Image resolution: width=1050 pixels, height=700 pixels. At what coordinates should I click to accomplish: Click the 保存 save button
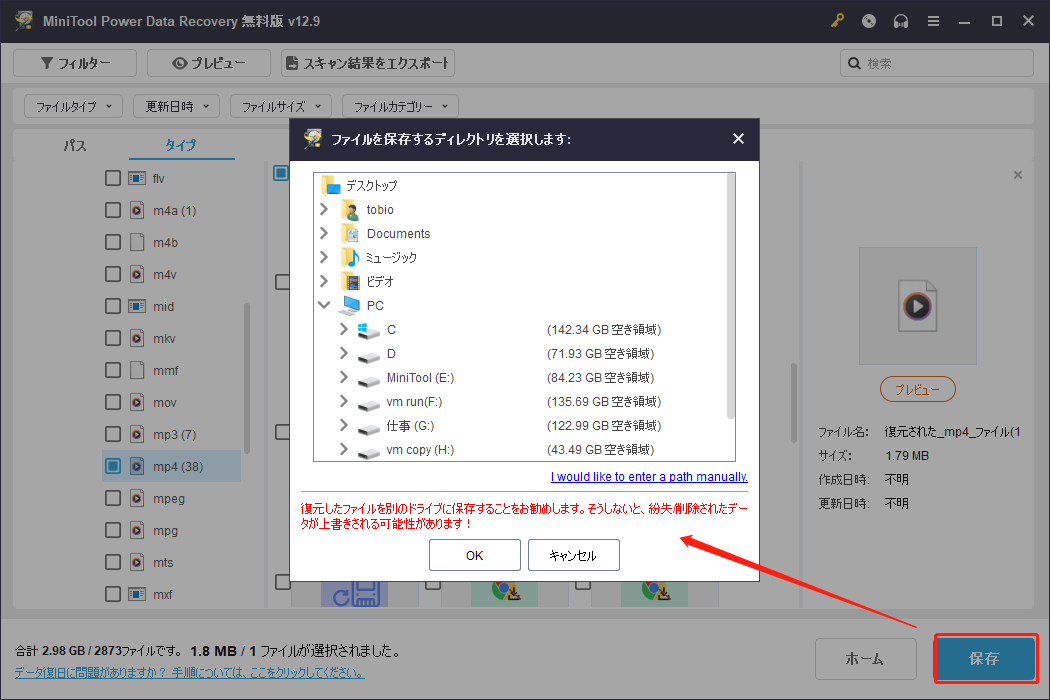click(x=984, y=658)
